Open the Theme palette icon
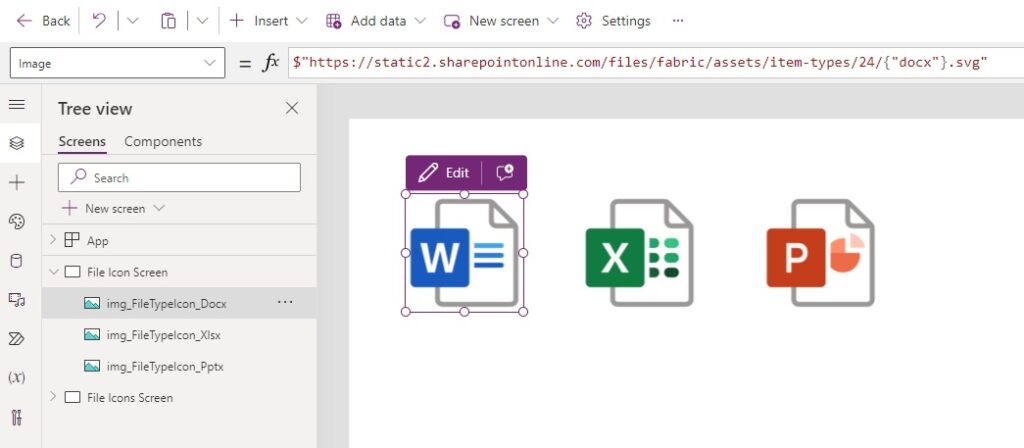Image resolution: width=1024 pixels, height=448 pixels. tap(17, 222)
